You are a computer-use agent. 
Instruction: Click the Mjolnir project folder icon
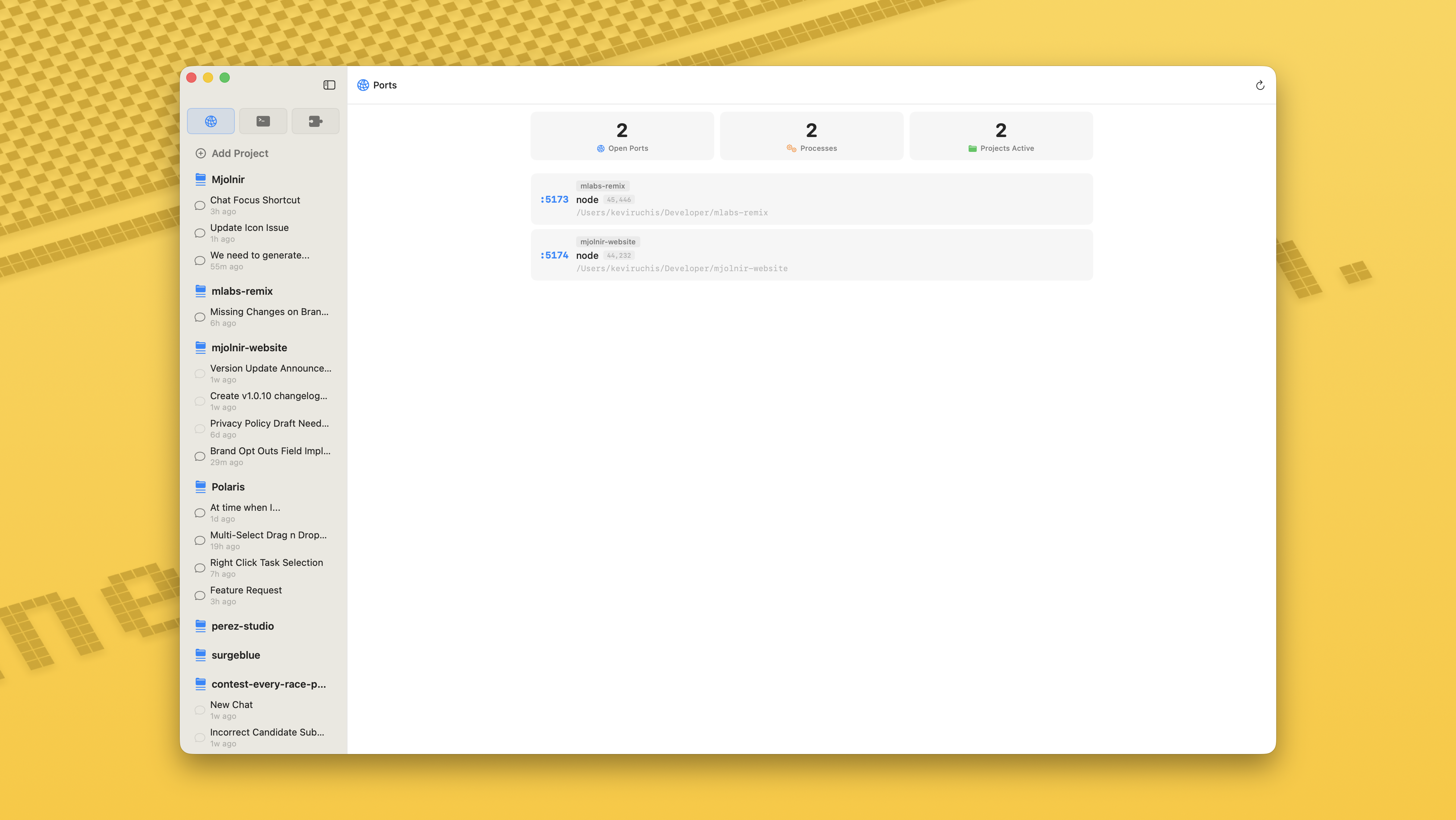point(200,179)
